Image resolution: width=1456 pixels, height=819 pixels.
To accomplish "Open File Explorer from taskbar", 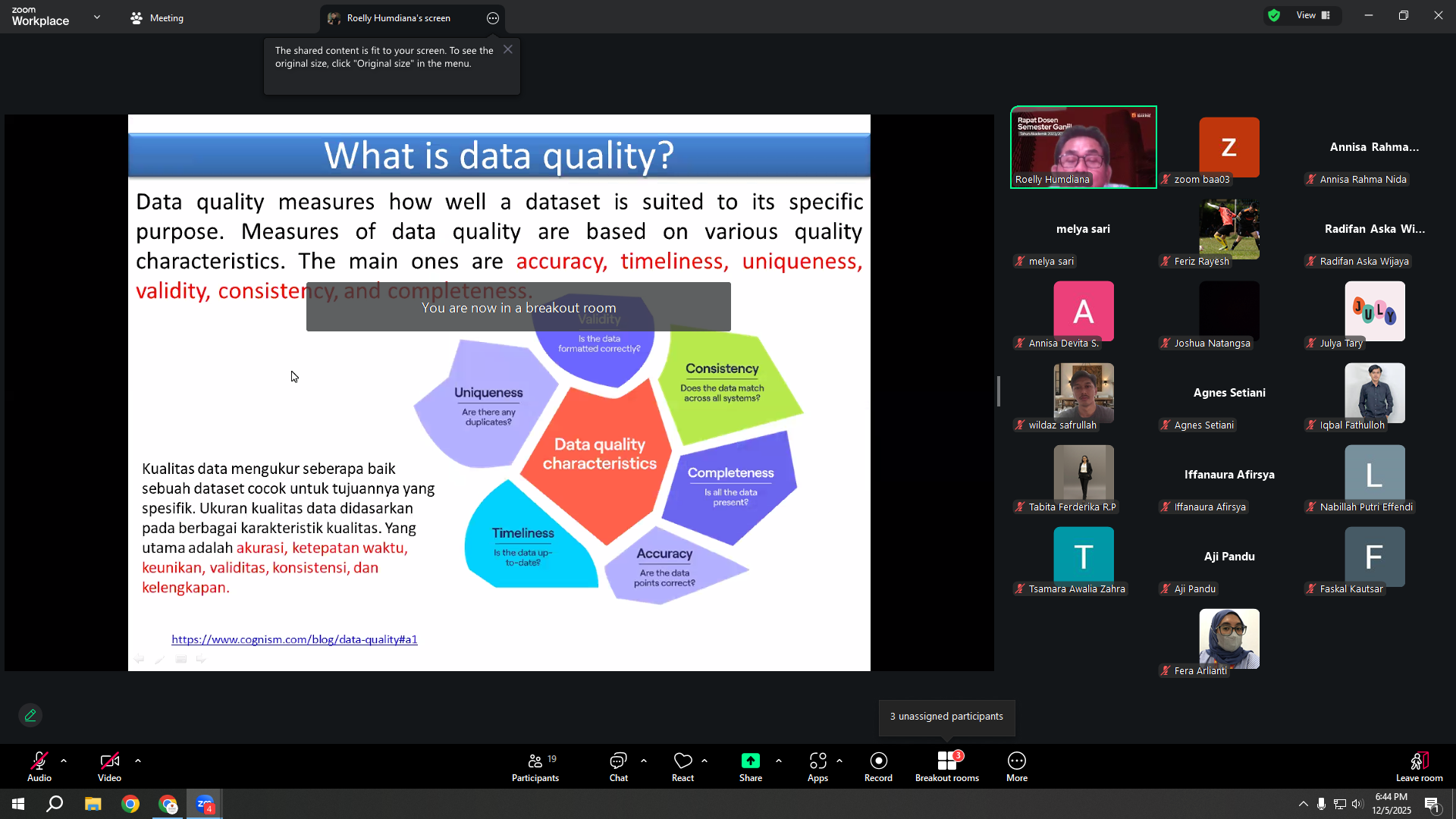I will pos(93,804).
